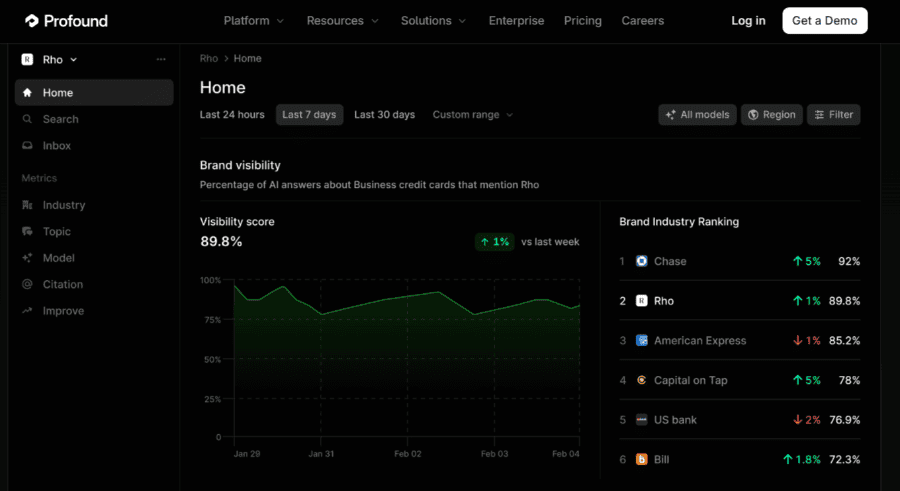Expand the Custom range dropdown

472,114
